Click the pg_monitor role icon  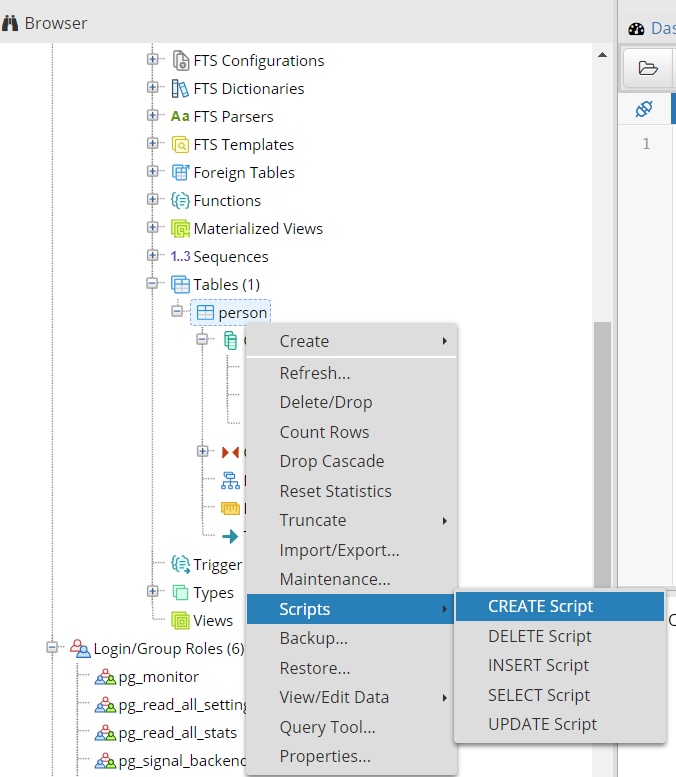coord(105,677)
